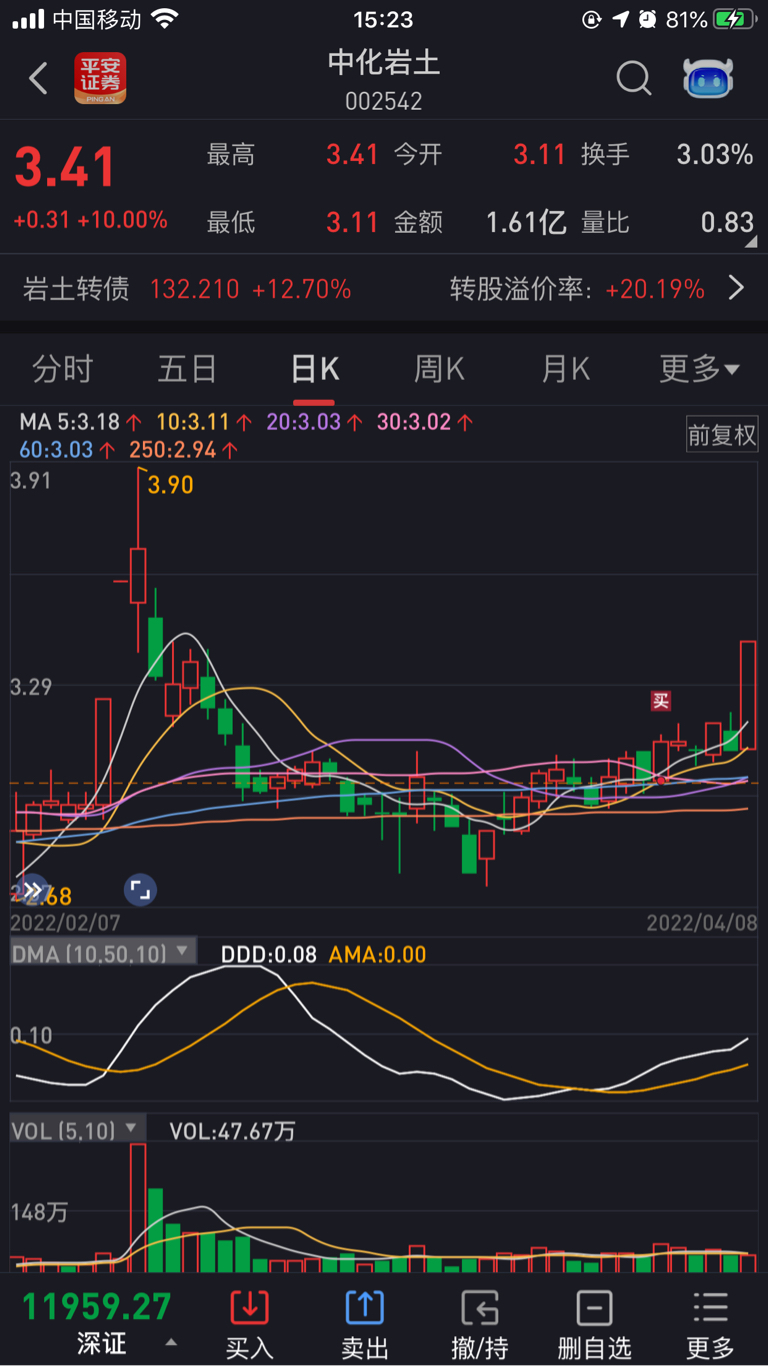Tap the fullscreen expand chart icon

140,889
